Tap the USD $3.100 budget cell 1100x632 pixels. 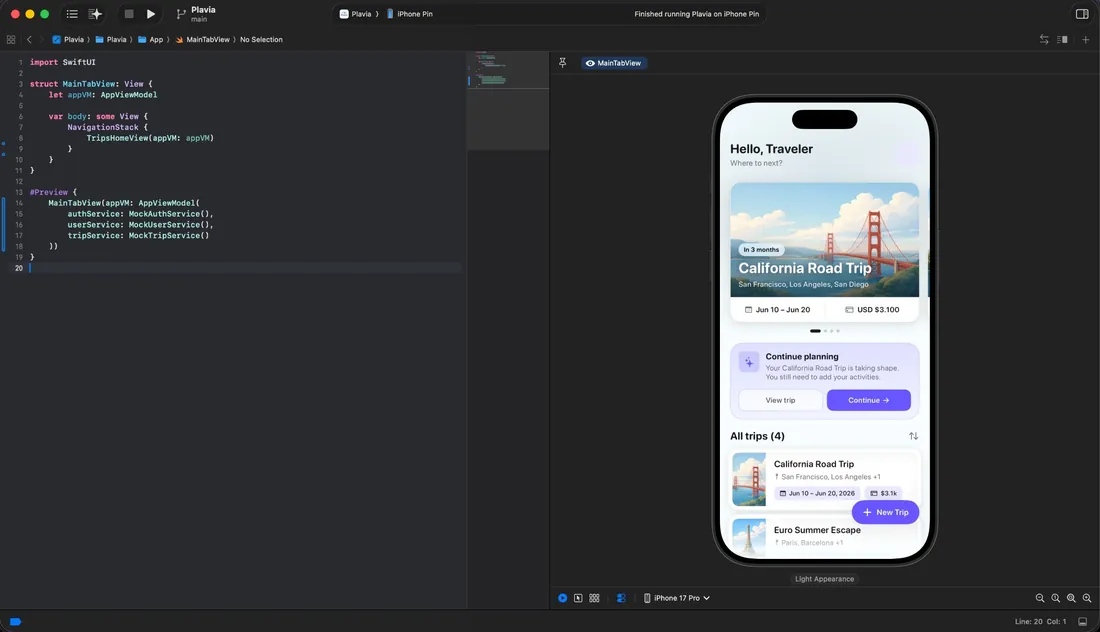pos(872,309)
